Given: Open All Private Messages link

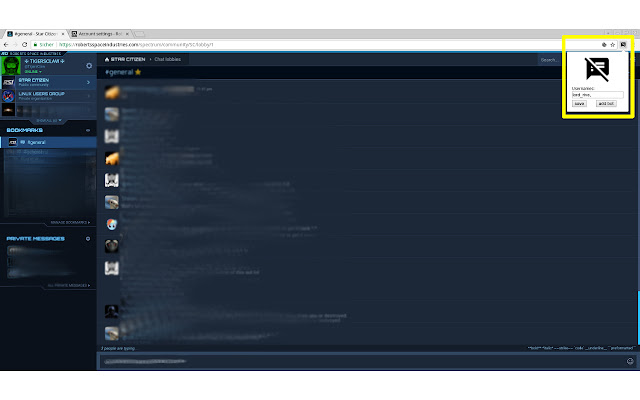Looking at the screenshot, I should 69,285.
